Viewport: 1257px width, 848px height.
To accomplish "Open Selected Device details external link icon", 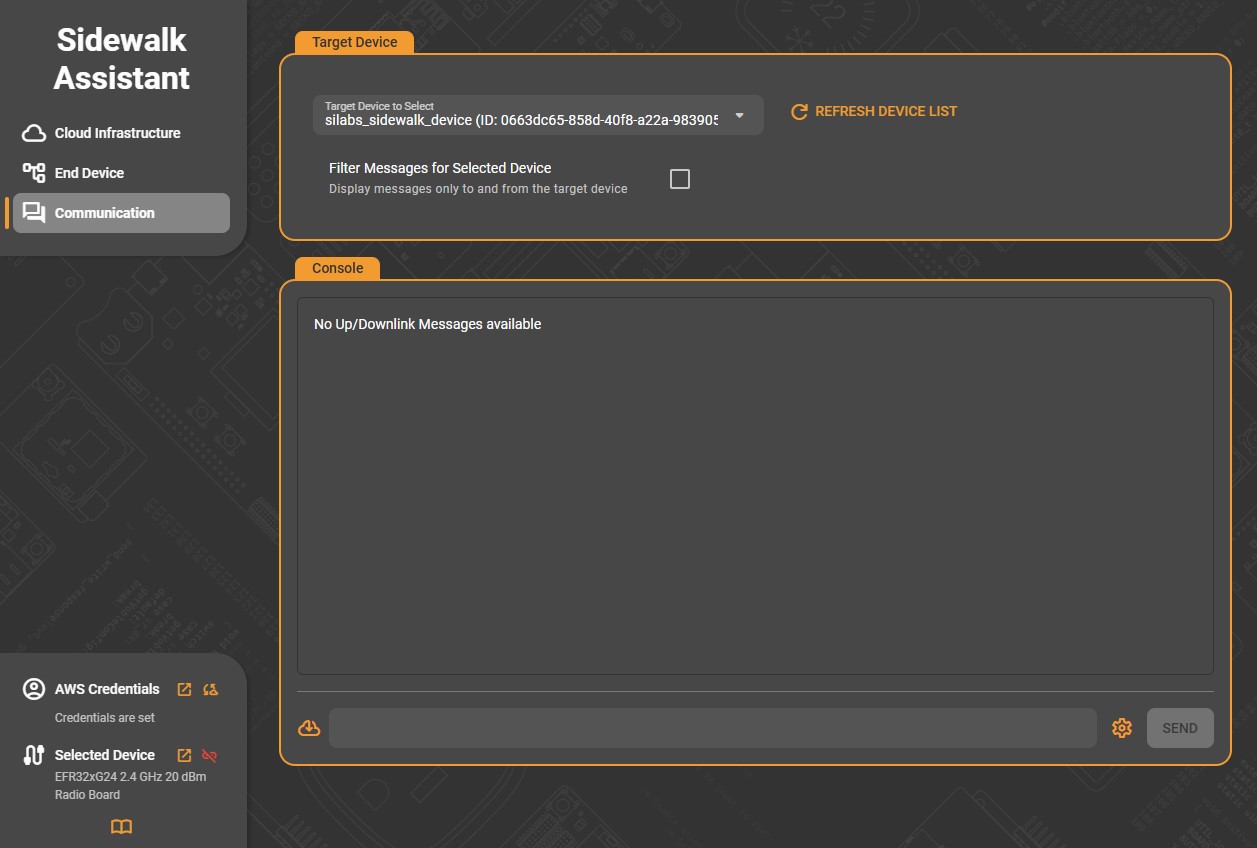I will coord(184,755).
